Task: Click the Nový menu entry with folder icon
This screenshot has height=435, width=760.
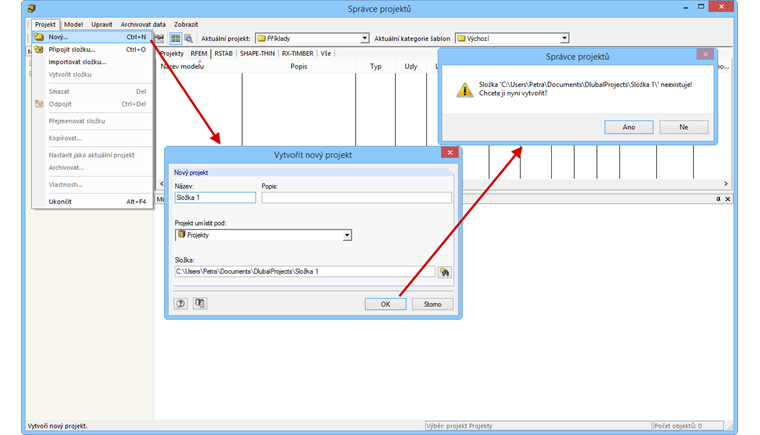Action: pyautogui.click(x=92, y=37)
